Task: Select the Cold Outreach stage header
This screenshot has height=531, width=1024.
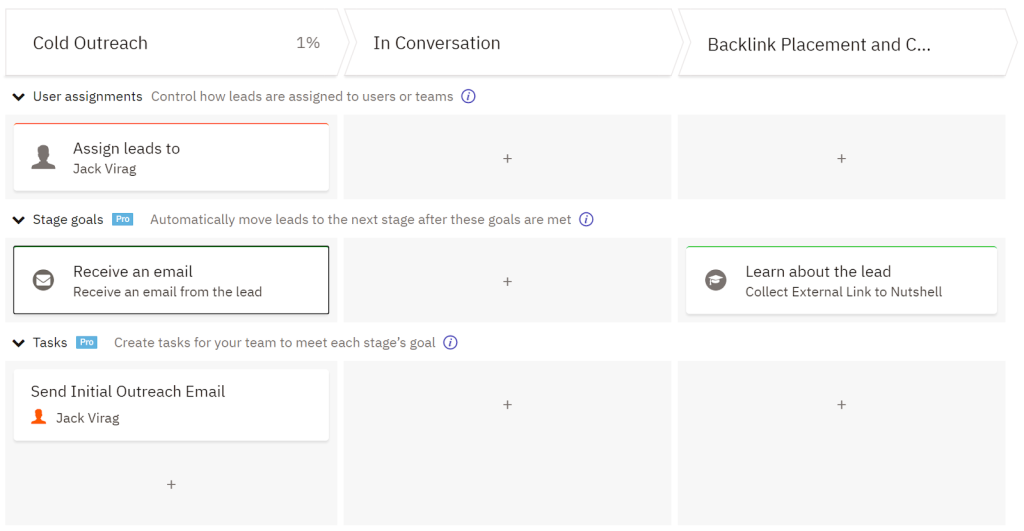Action: point(176,43)
